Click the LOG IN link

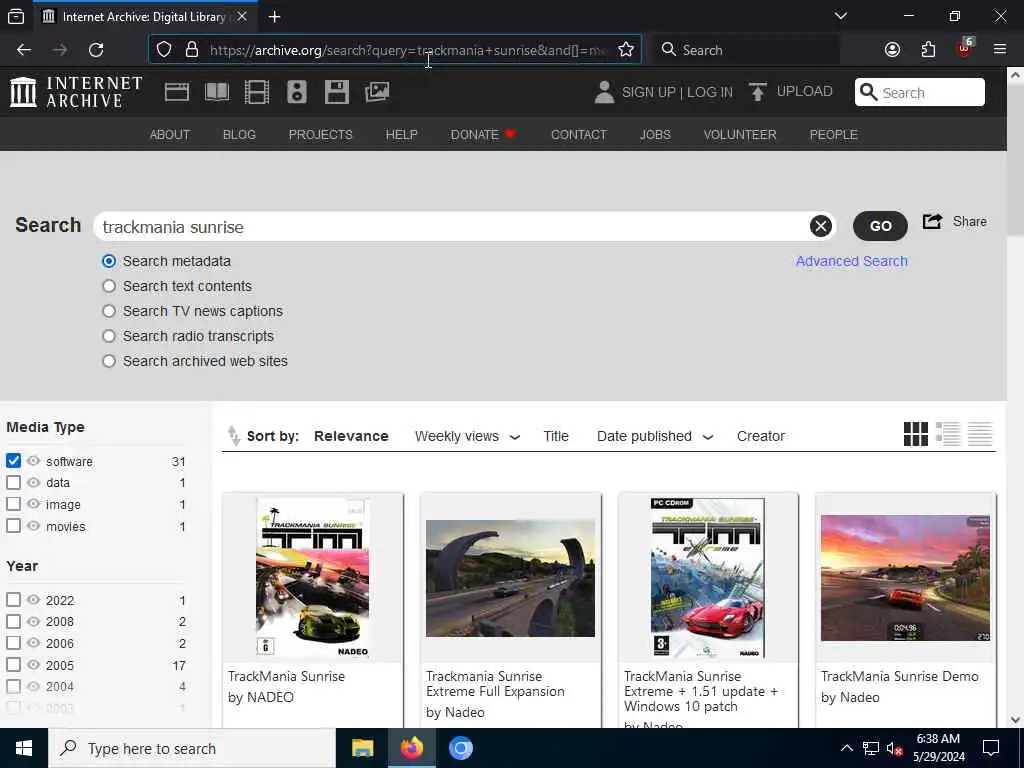[x=710, y=92]
